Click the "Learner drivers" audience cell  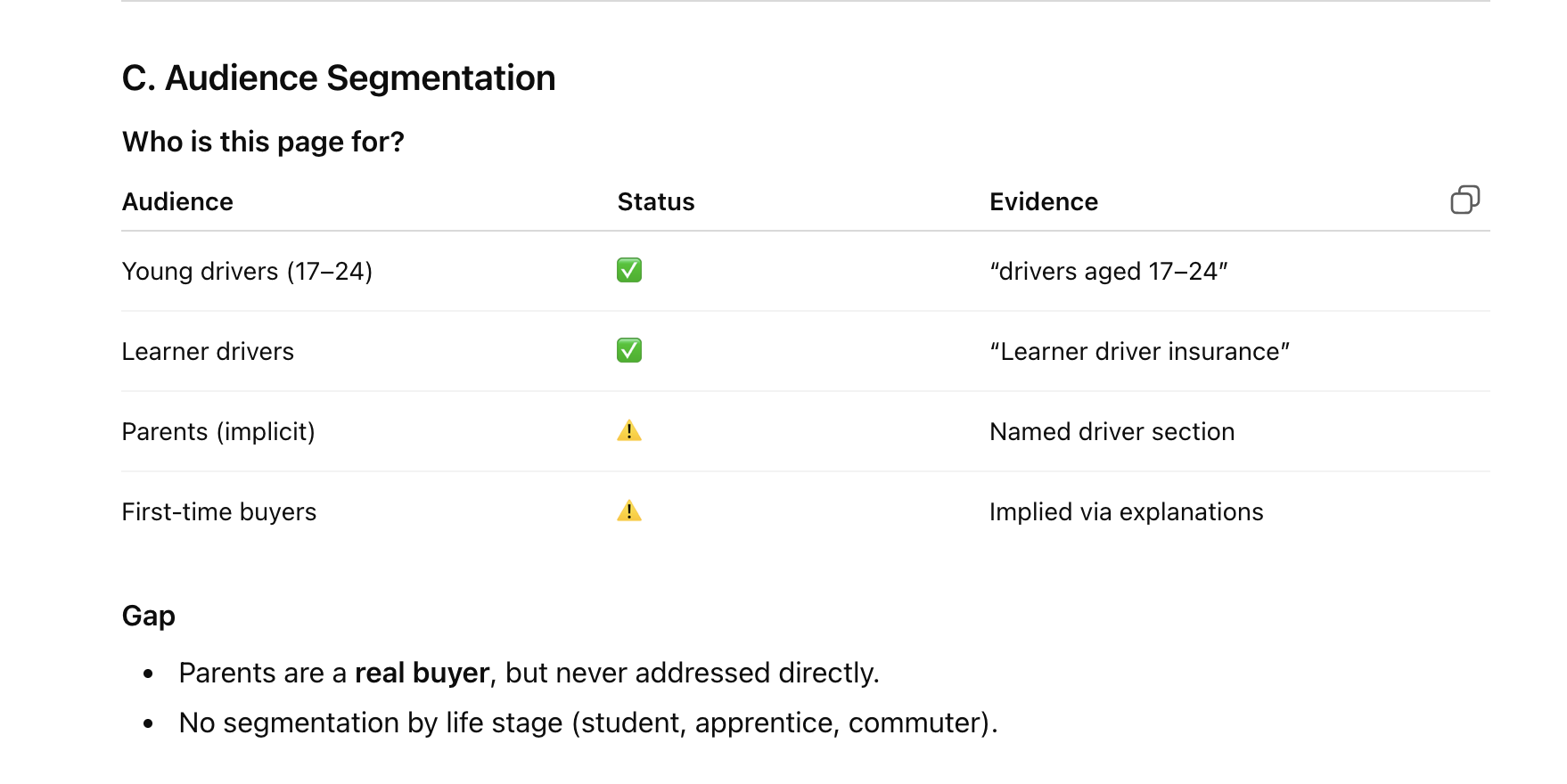208,352
